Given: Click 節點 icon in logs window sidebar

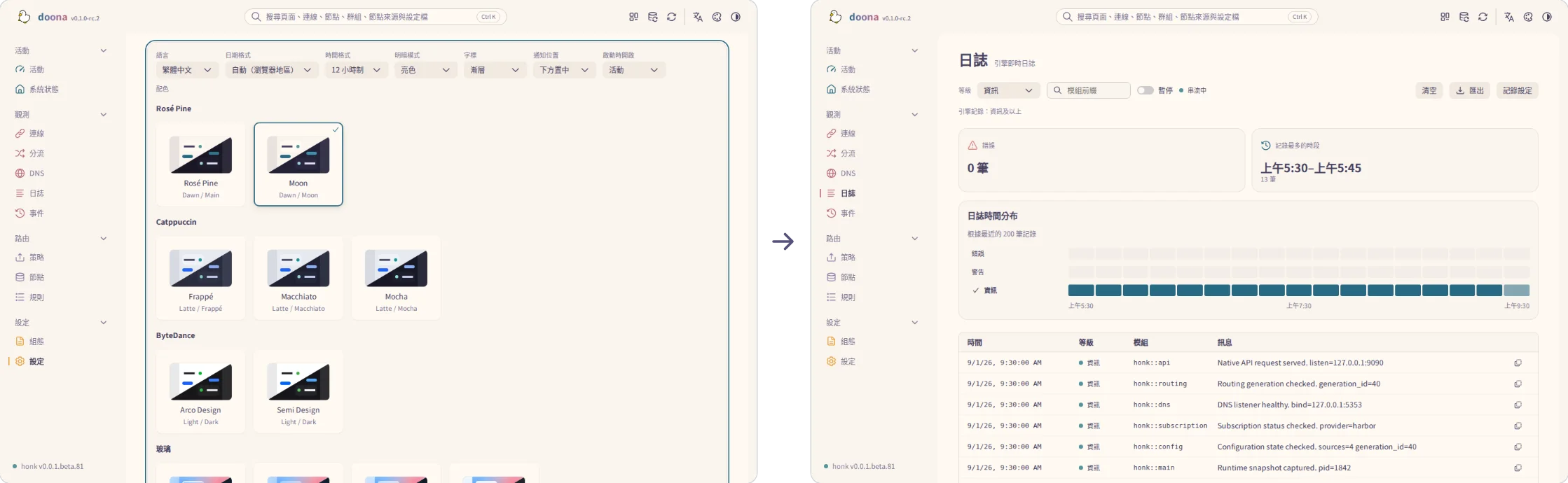Looking at the screenshot, I should pyautogui.click(x=831, y=277).
